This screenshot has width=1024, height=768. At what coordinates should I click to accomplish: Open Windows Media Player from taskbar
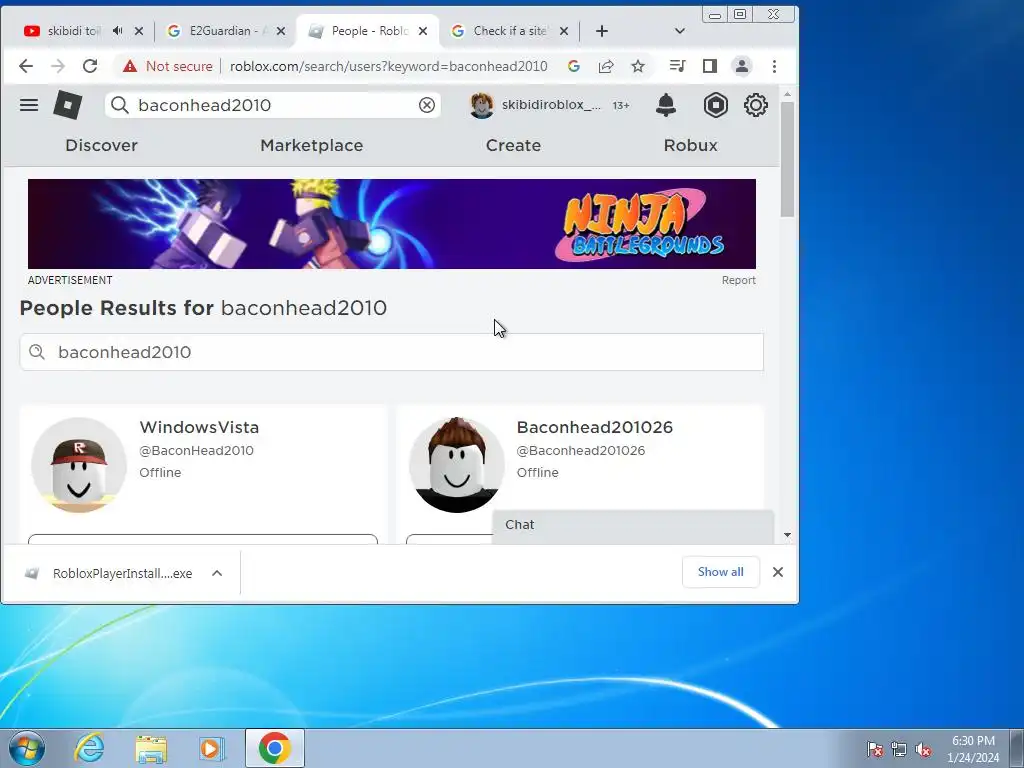tap(212, 748)
